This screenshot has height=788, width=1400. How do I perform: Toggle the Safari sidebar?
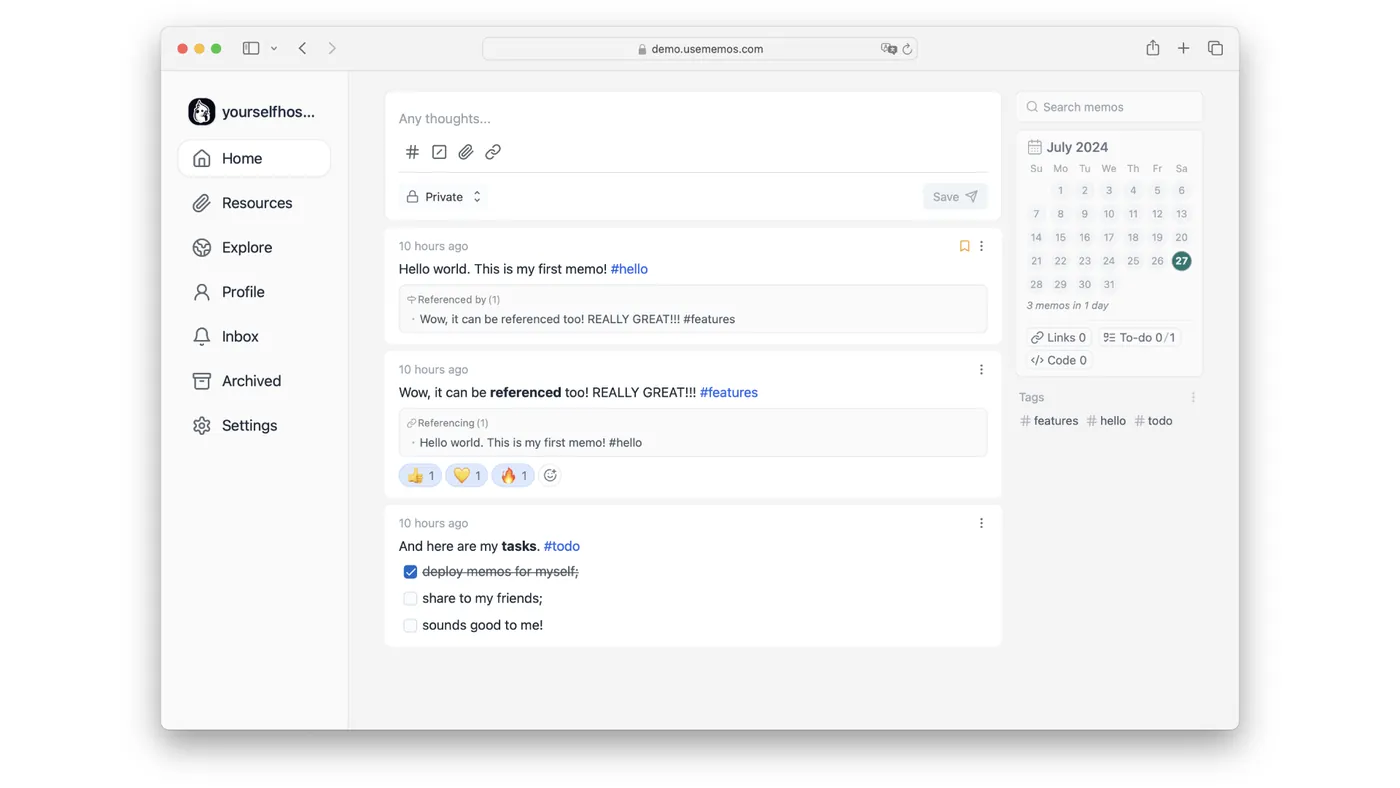tap(251, 48)
